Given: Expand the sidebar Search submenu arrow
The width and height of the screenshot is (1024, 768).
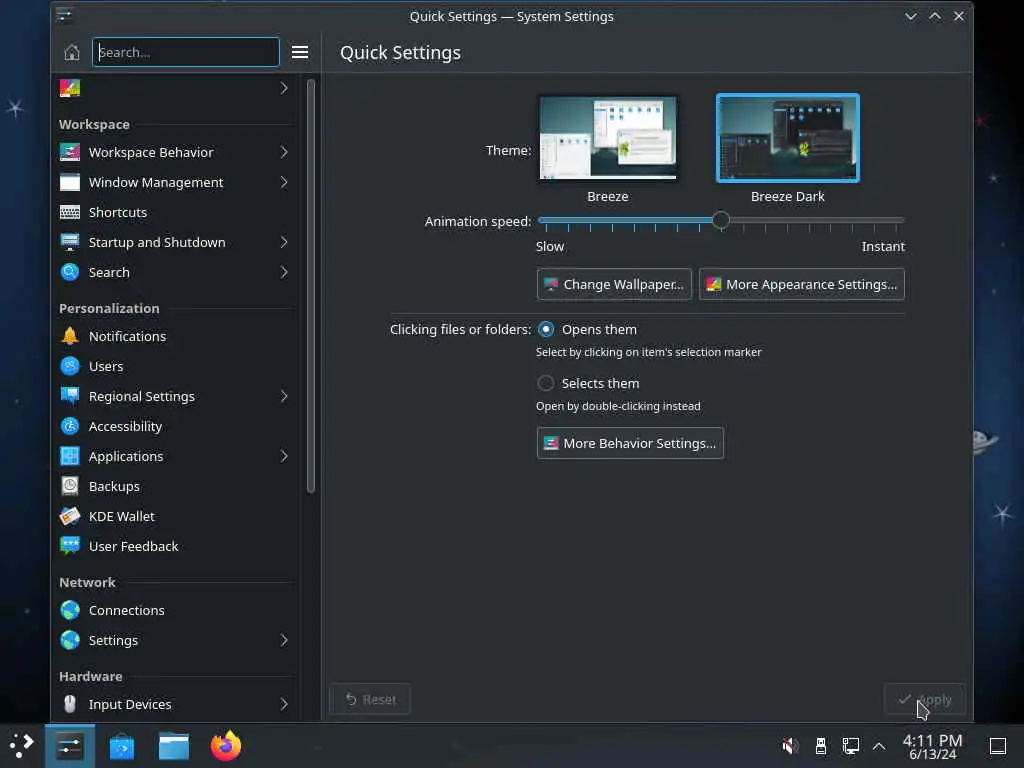Looking at the screenshot, I should 284,272.
